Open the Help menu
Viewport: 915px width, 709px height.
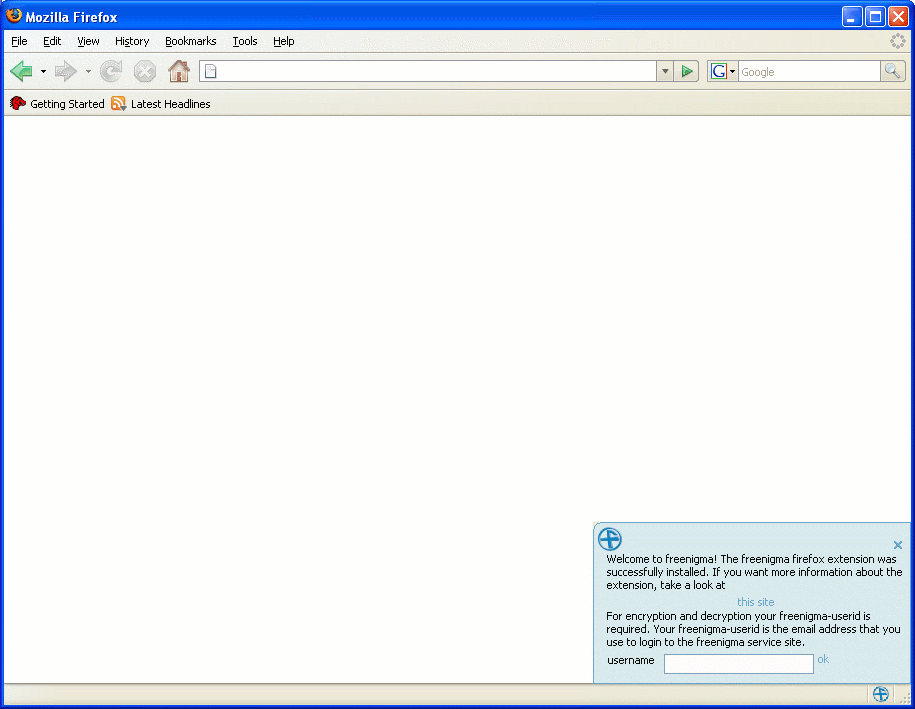tap(284, 41)
